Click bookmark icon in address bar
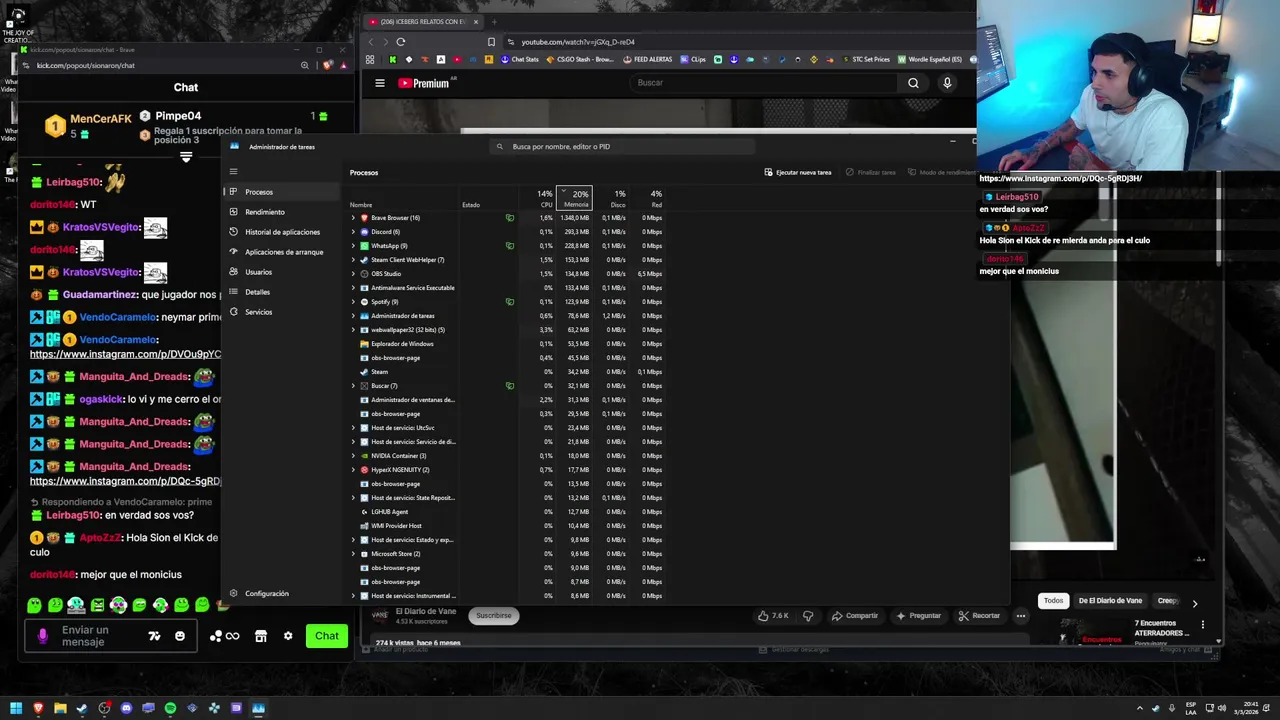 point(491,42)
